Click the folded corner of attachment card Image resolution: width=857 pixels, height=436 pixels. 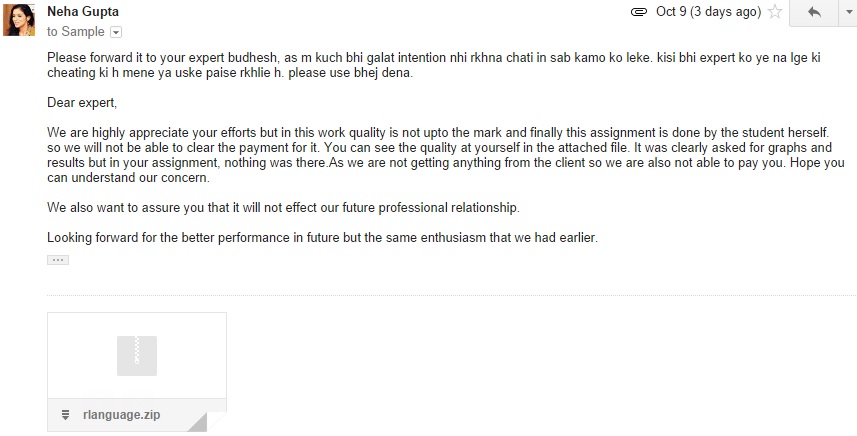pos(213,421)
